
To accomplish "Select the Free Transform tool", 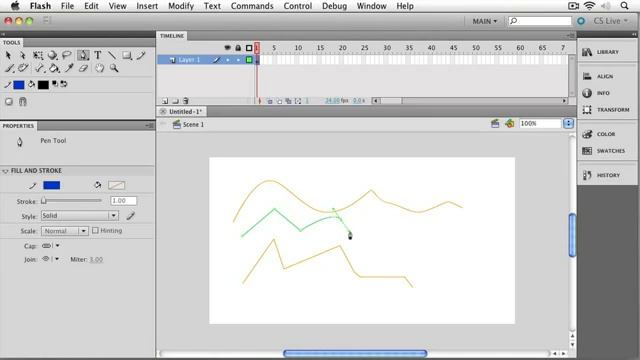I will [38, 55].
